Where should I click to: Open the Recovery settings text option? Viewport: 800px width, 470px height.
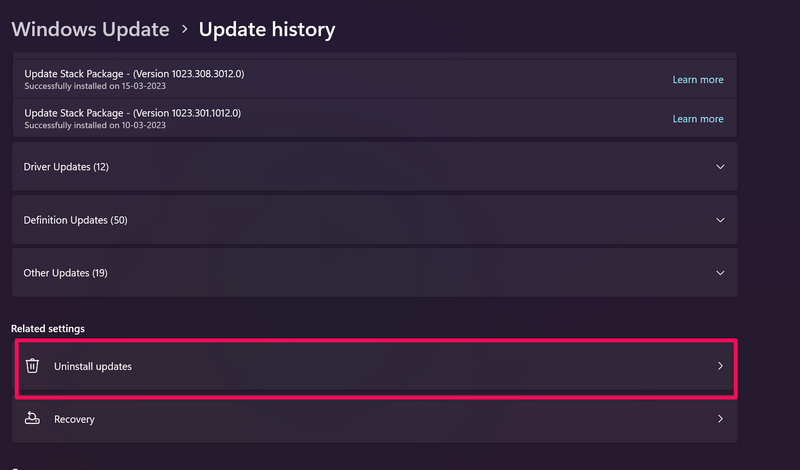click(x=74, y=420)
